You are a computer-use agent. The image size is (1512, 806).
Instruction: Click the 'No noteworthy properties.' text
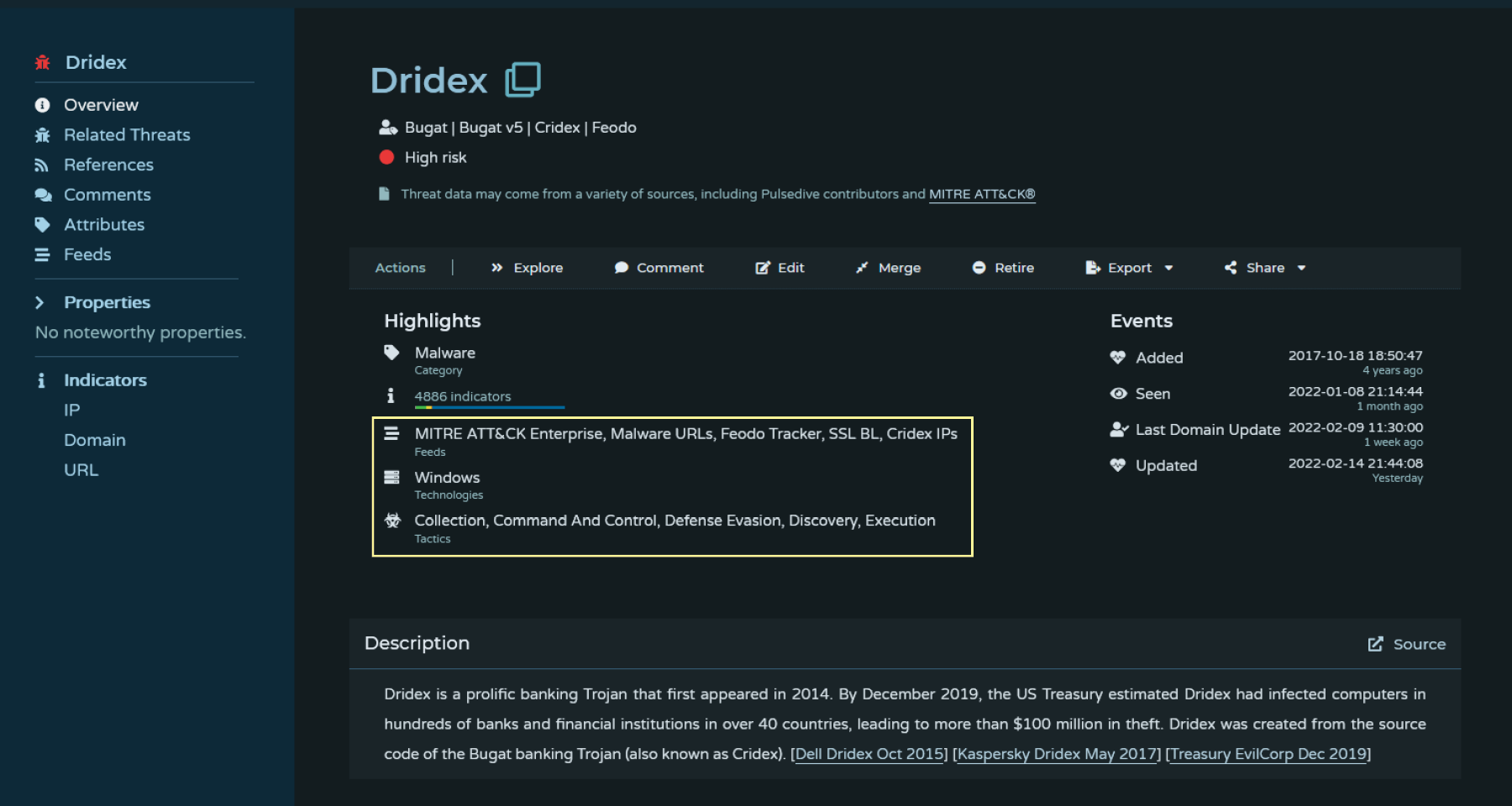pyautogui.click(x=140, y=332)
